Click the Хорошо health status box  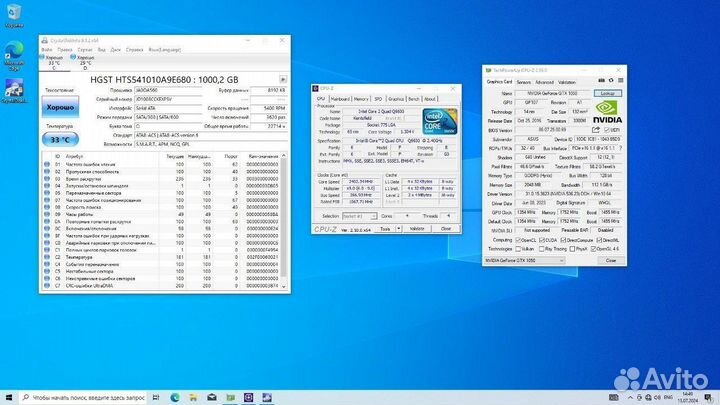[62, 105]
